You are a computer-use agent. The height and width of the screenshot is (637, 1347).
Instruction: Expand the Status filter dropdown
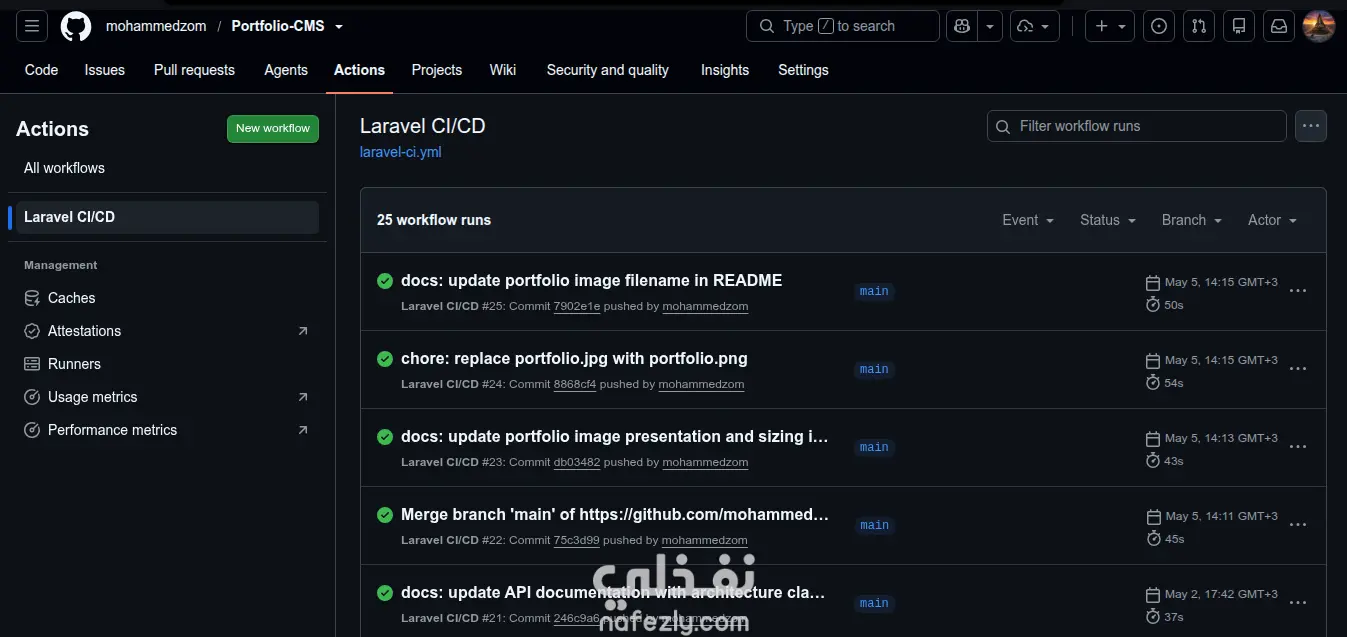(1108, 220)
